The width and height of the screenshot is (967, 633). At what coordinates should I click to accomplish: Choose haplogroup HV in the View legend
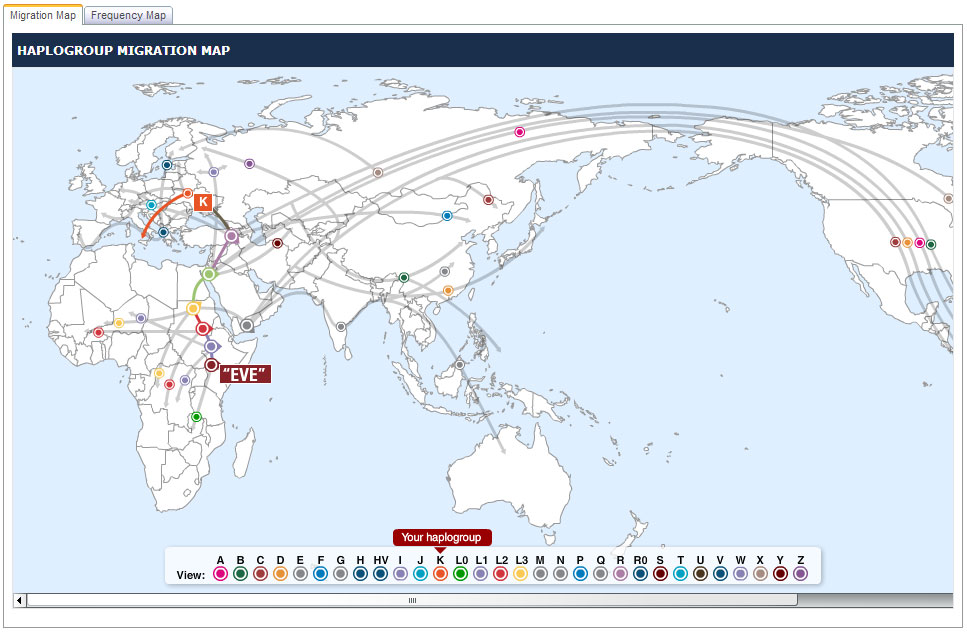pos(380,574)
